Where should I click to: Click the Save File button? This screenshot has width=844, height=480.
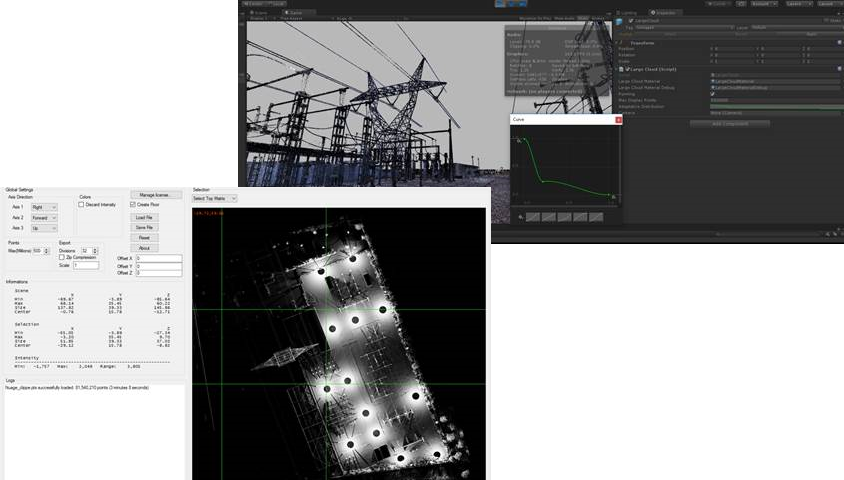[x=144, y=228]
